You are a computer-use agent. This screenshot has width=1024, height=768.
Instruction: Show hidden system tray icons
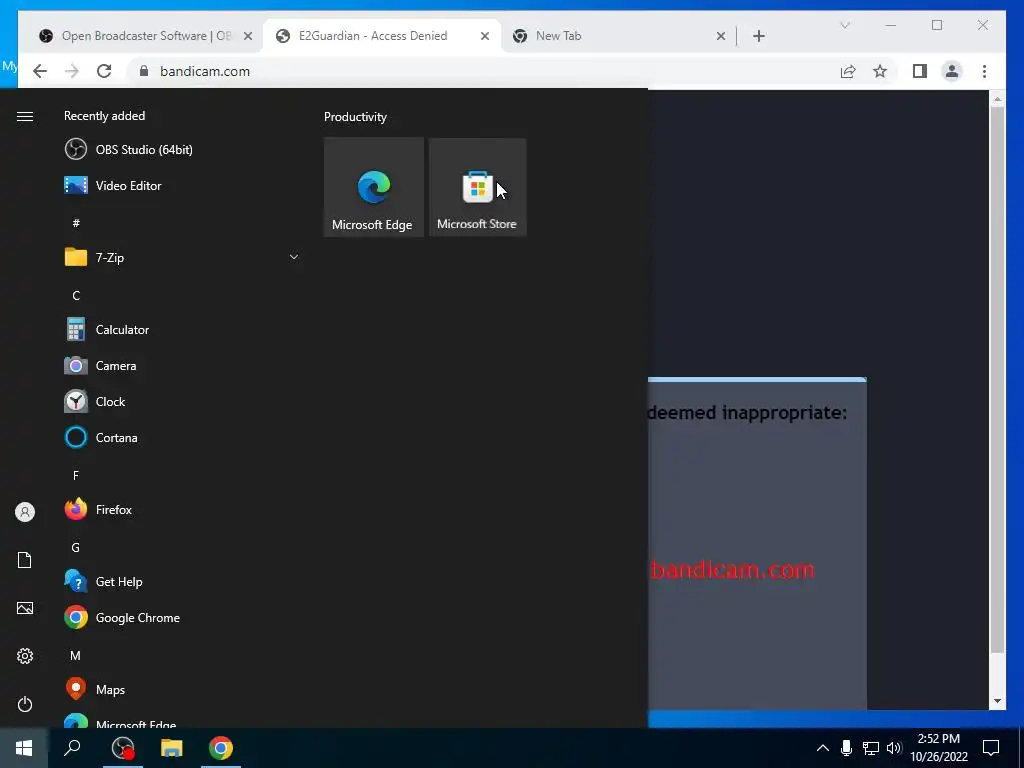(x=823, y=748)
